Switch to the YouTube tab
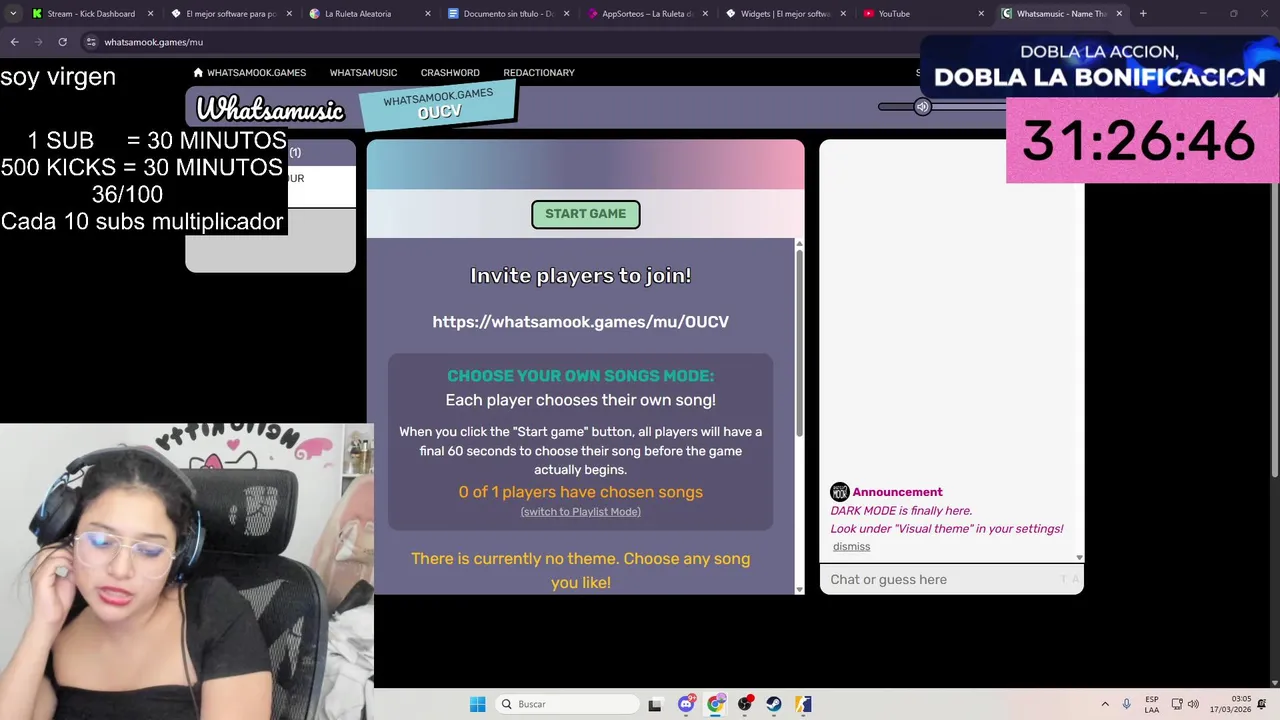1280x720 pixels. click(923, 14)
